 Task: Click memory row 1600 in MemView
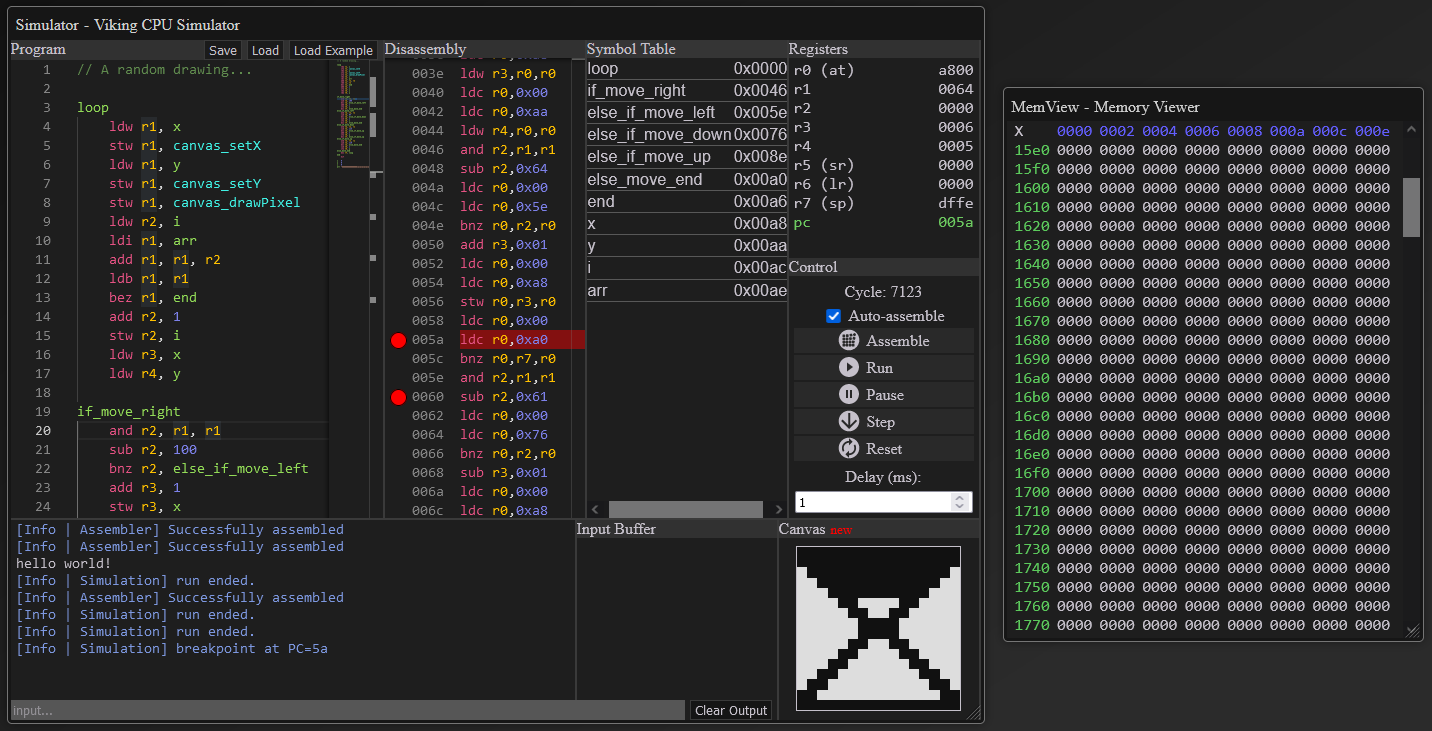pos(1203,188)
